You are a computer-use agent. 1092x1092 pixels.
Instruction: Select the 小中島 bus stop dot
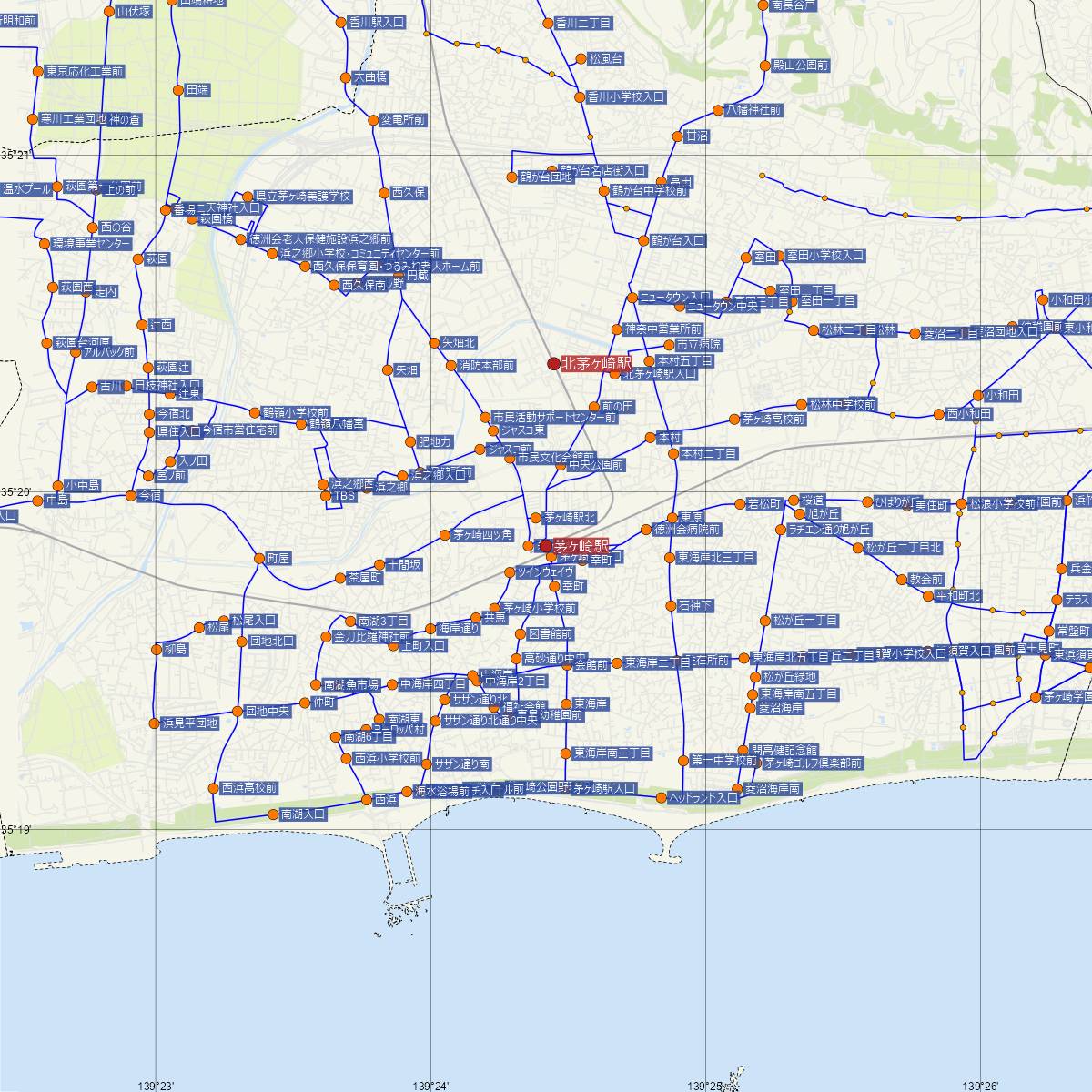[x=58, y=485]
